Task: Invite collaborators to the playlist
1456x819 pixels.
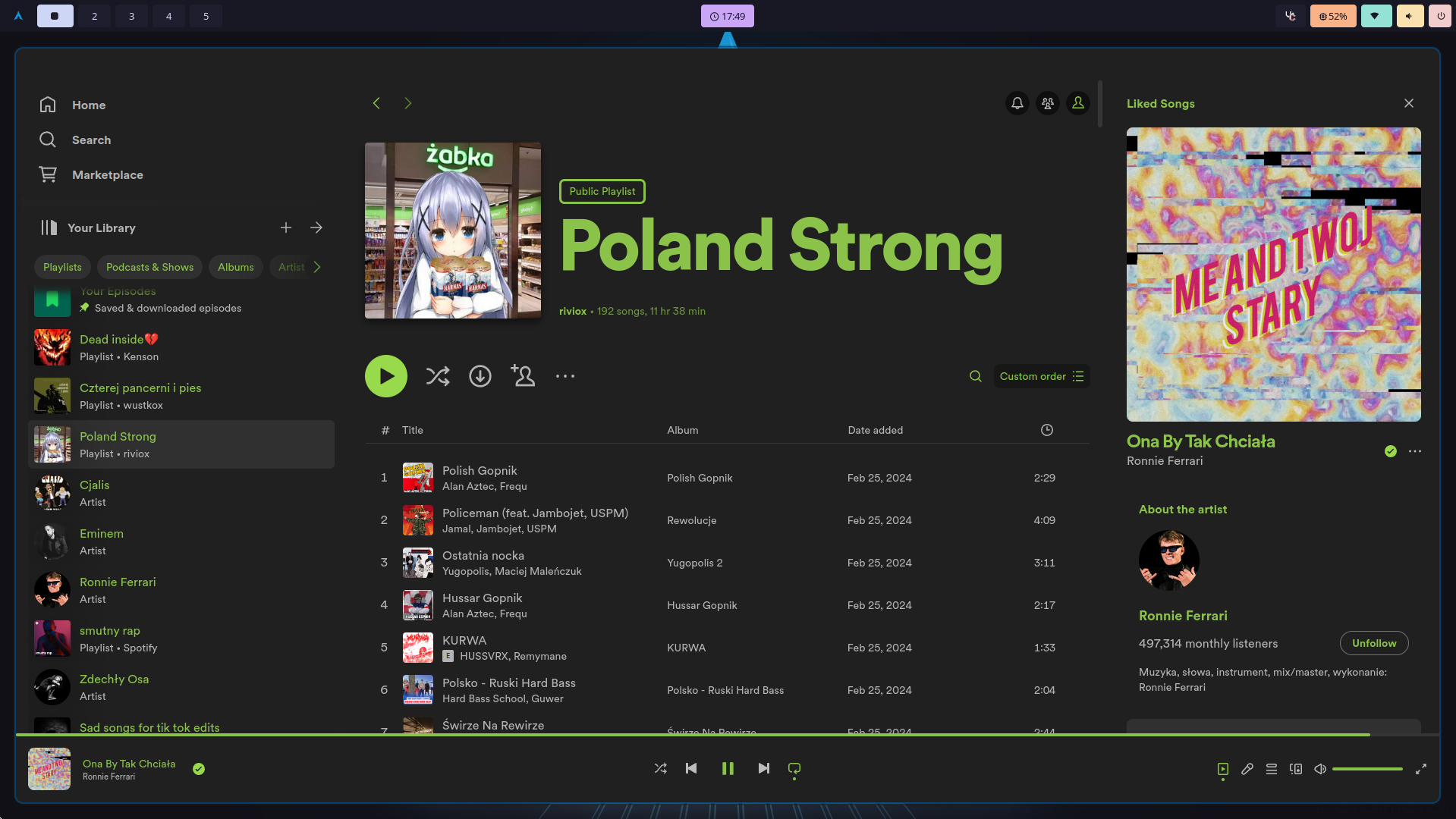Action: click(x=523, y=376)
